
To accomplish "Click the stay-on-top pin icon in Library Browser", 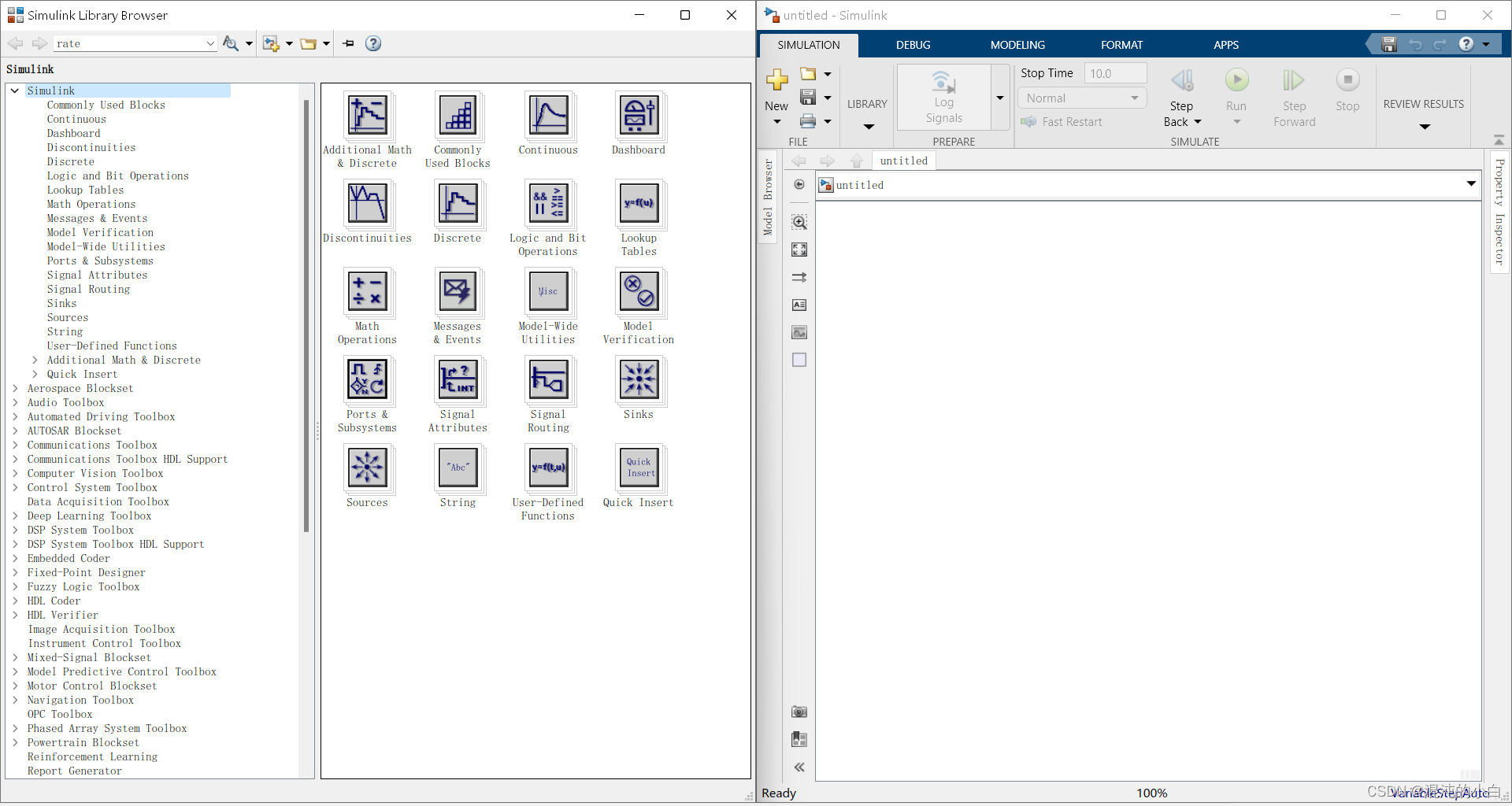I will click(349, 43).
